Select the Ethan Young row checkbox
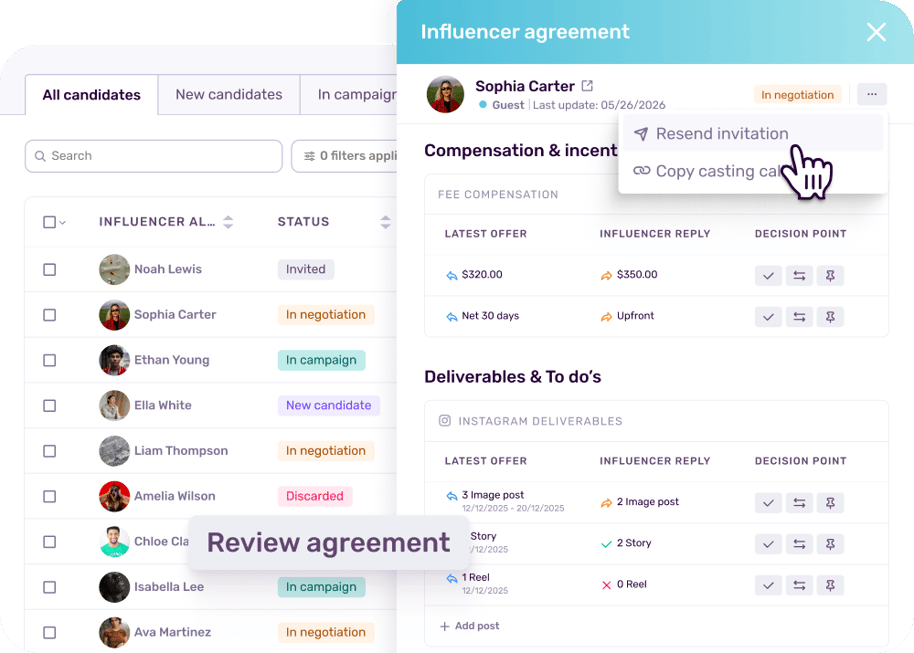This screenshot has height=653, width=914. (50, 360)
